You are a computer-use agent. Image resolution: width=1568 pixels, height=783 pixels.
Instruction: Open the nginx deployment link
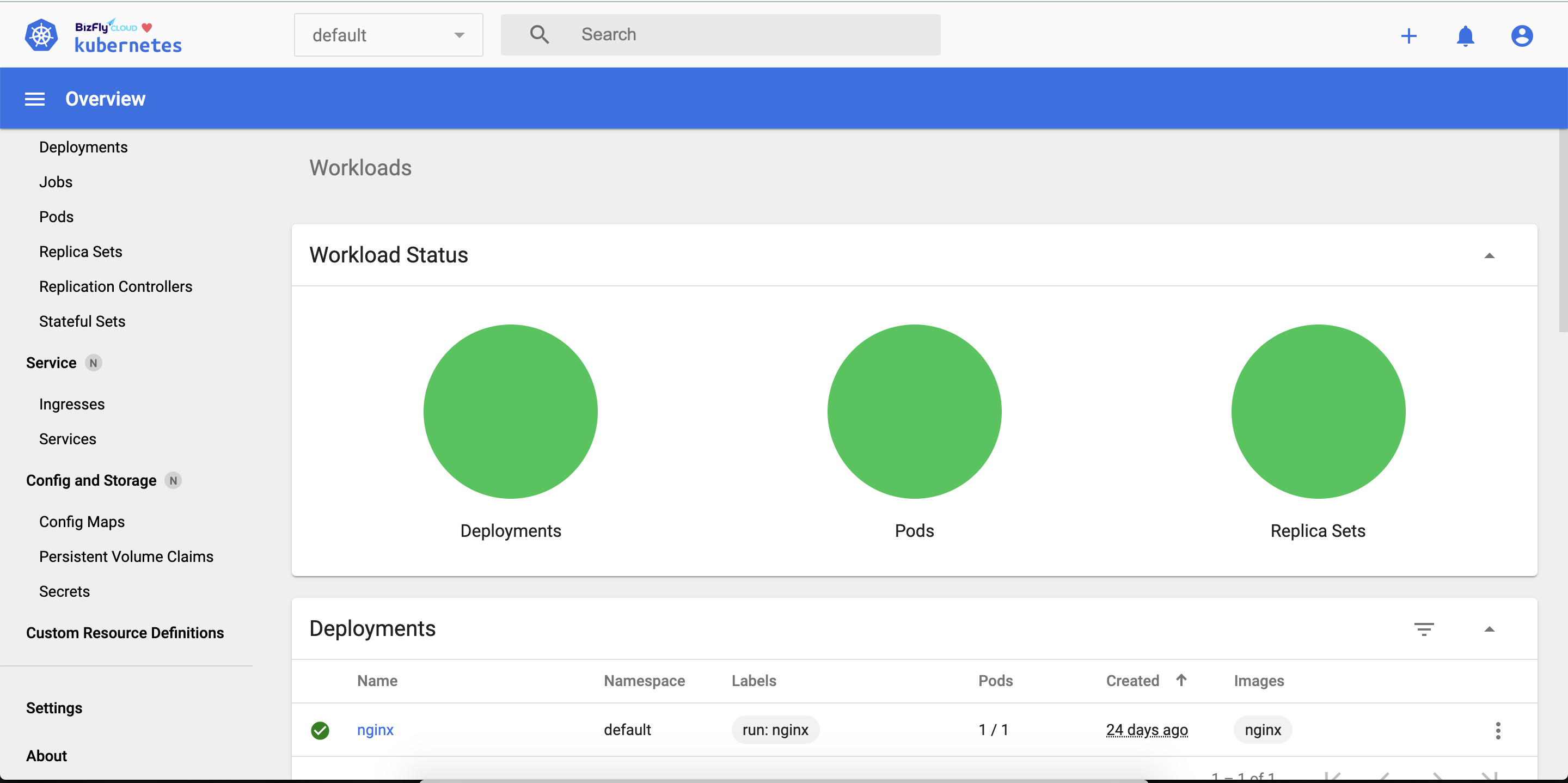point(375,730)
